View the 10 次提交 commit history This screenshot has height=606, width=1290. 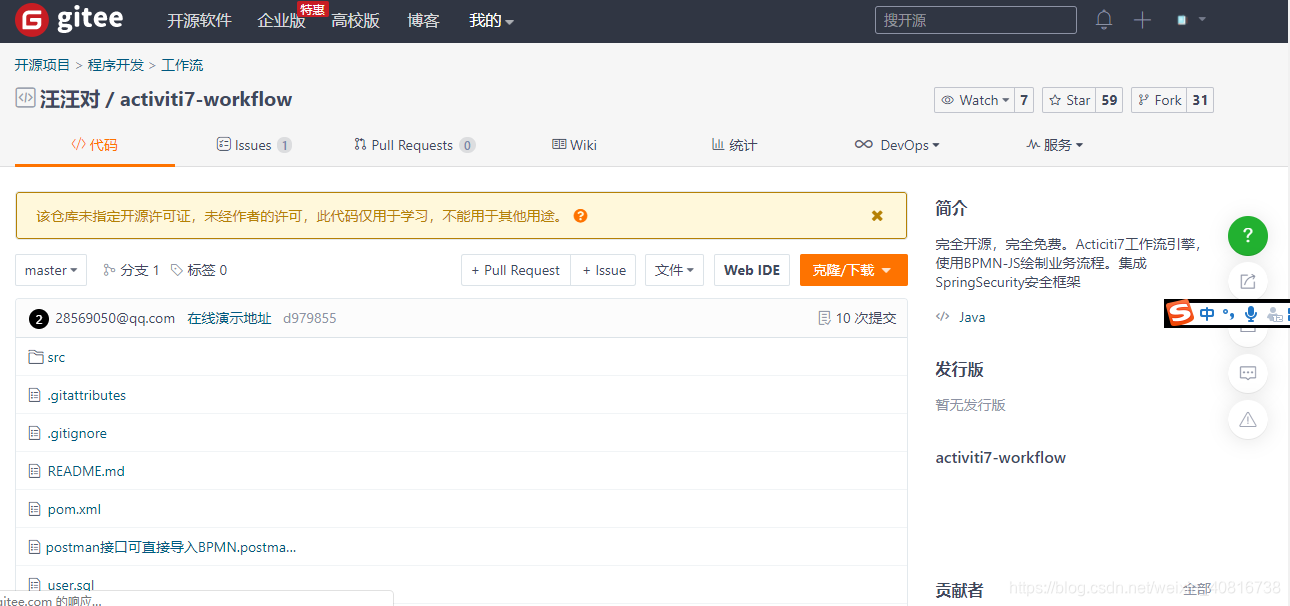tap(857, 318)
